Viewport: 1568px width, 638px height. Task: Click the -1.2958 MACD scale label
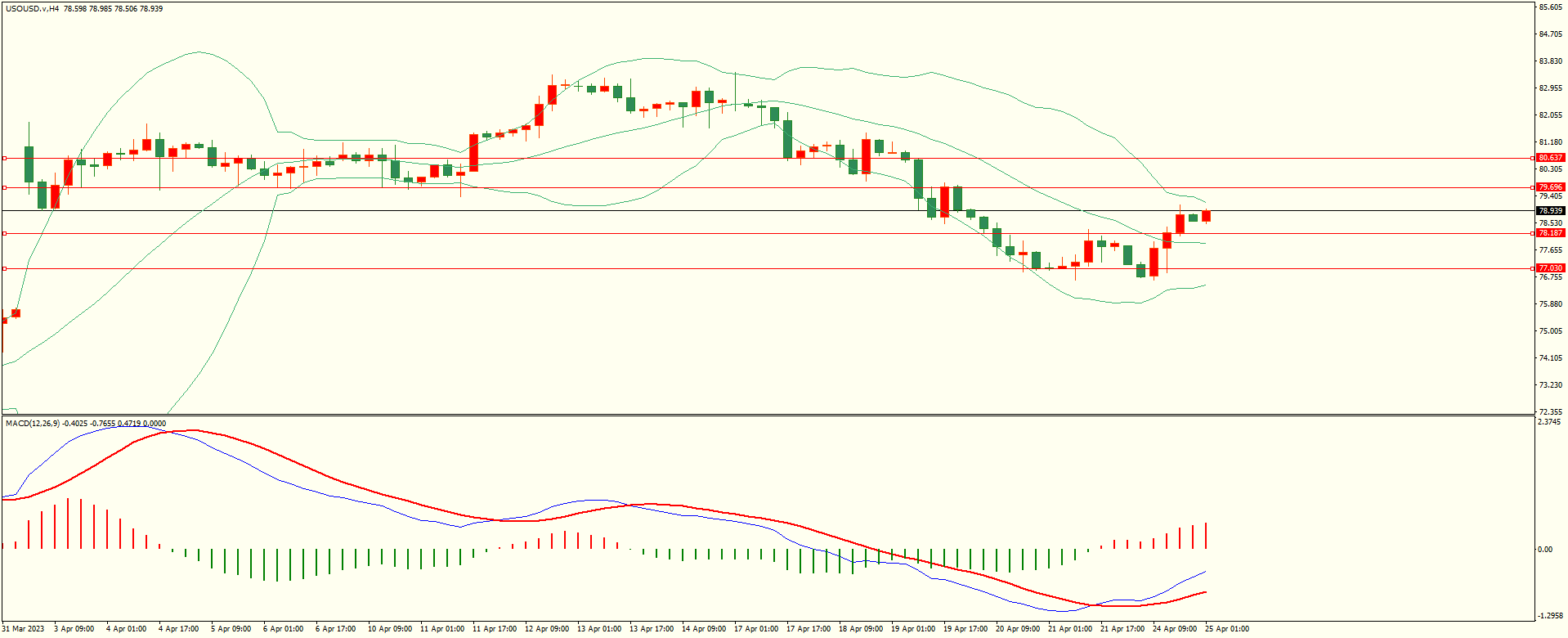1550,616
